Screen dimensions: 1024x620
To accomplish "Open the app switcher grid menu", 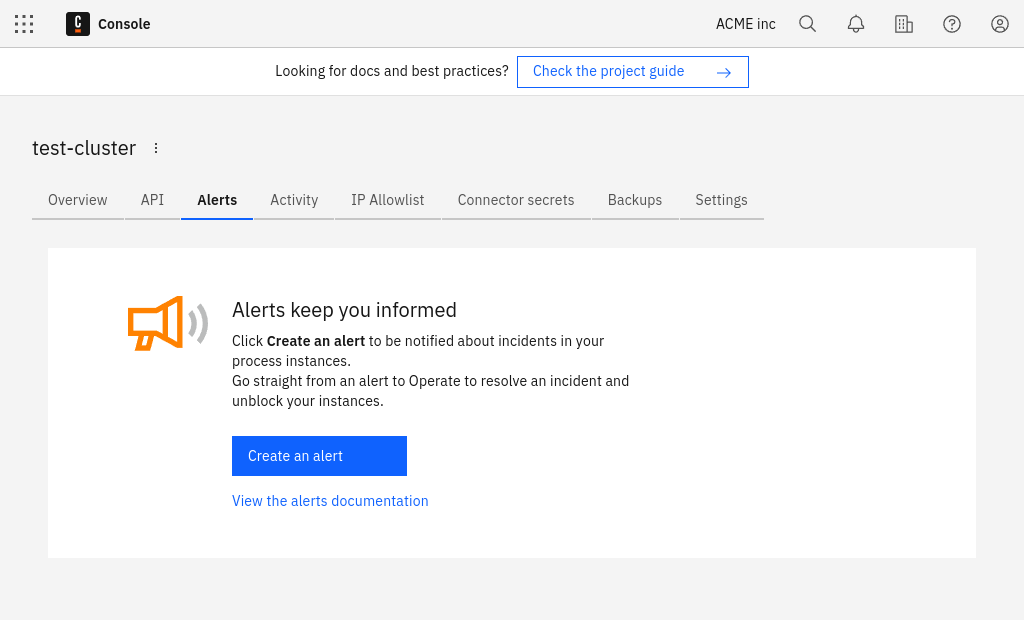I will (x=24, y=24).
